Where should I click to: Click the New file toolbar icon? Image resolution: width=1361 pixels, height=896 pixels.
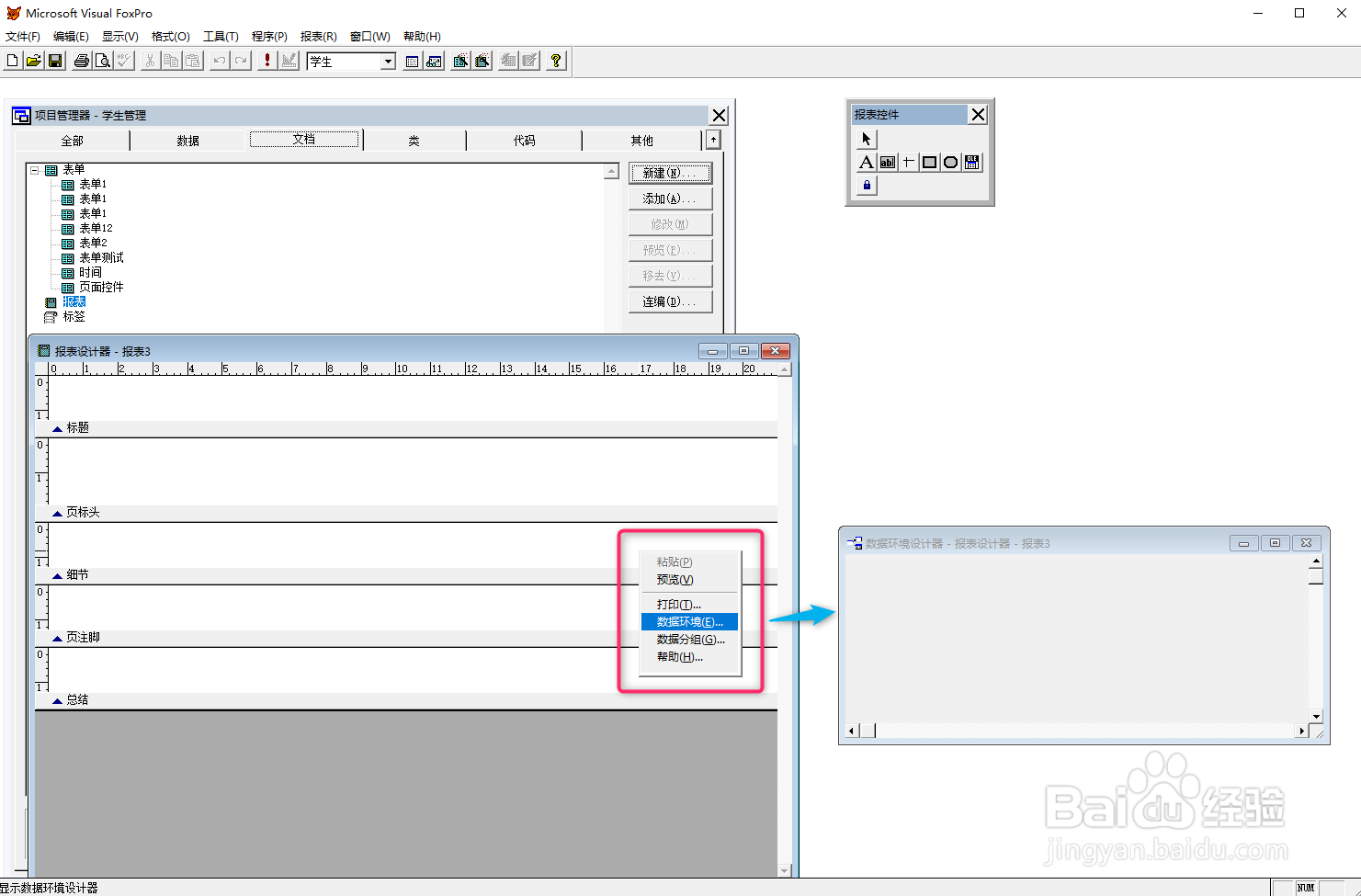tap(13, 61)
